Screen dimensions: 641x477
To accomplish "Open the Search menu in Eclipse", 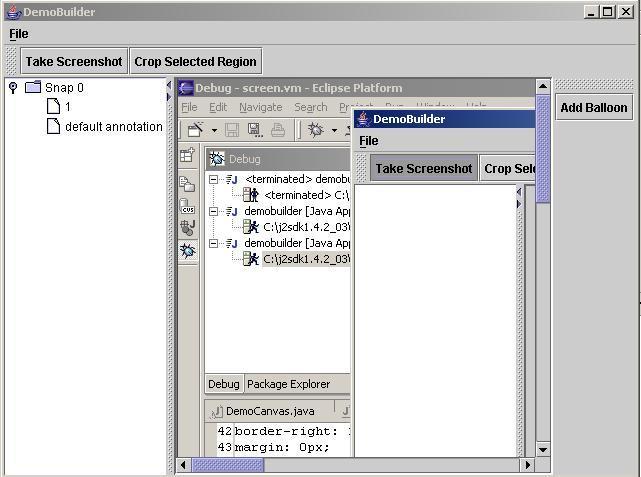I will click(x=311, y=107).
